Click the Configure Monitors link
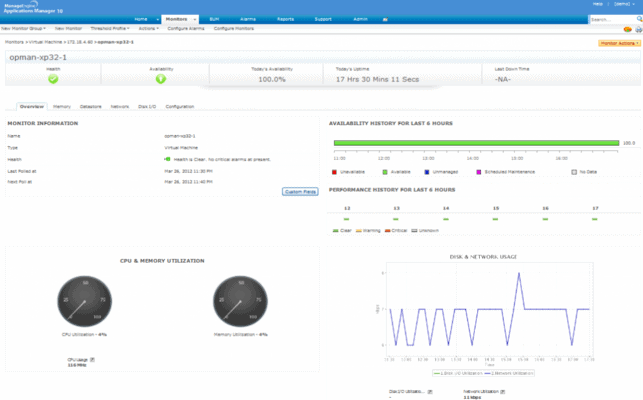The width and height of the screenshot is (643, 400). pyautogui.click(x=234, y=29)
